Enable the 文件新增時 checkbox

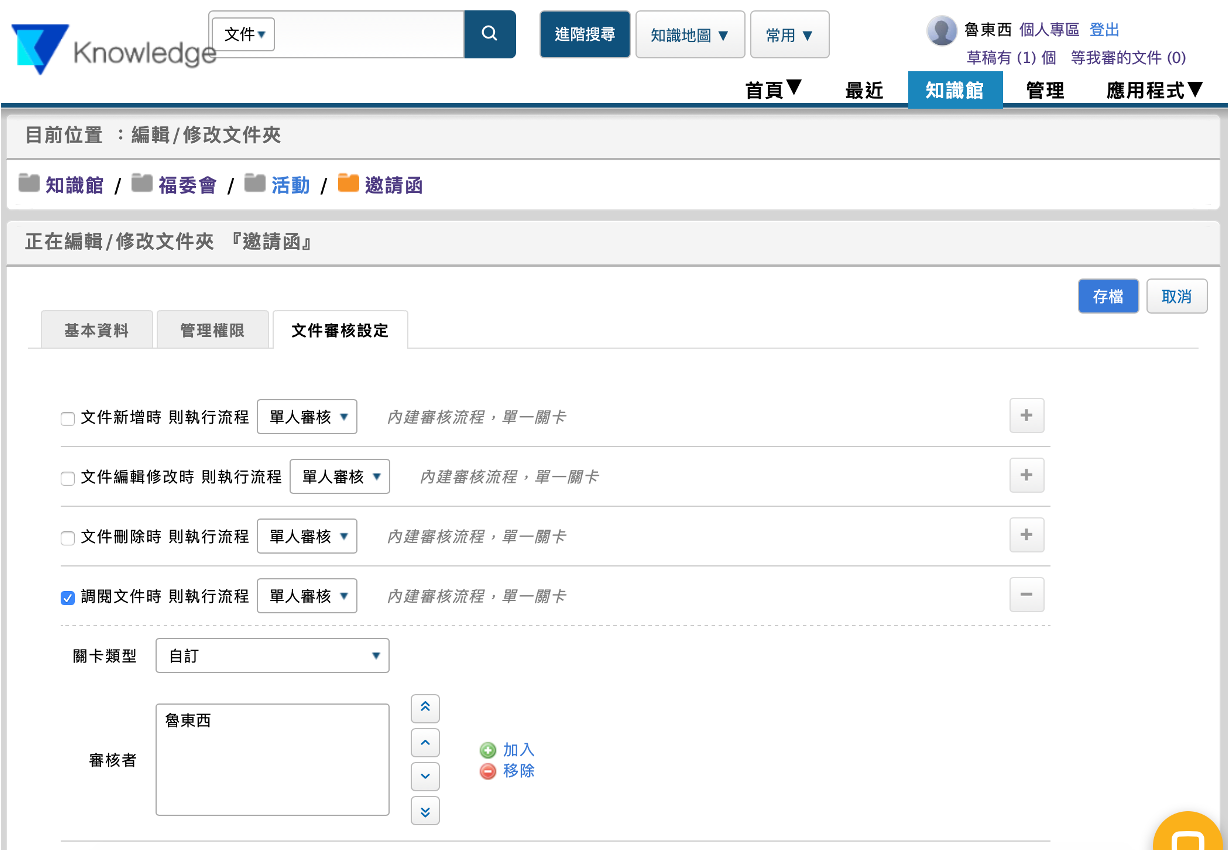pos(68,419)
